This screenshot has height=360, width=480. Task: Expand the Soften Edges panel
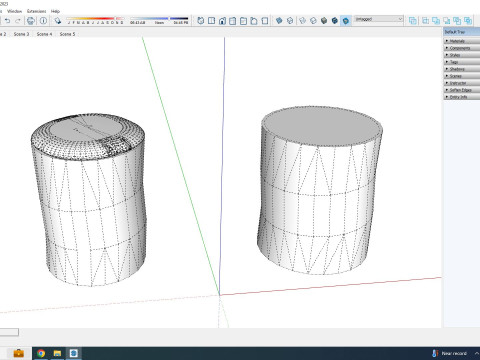pos(462,90)
